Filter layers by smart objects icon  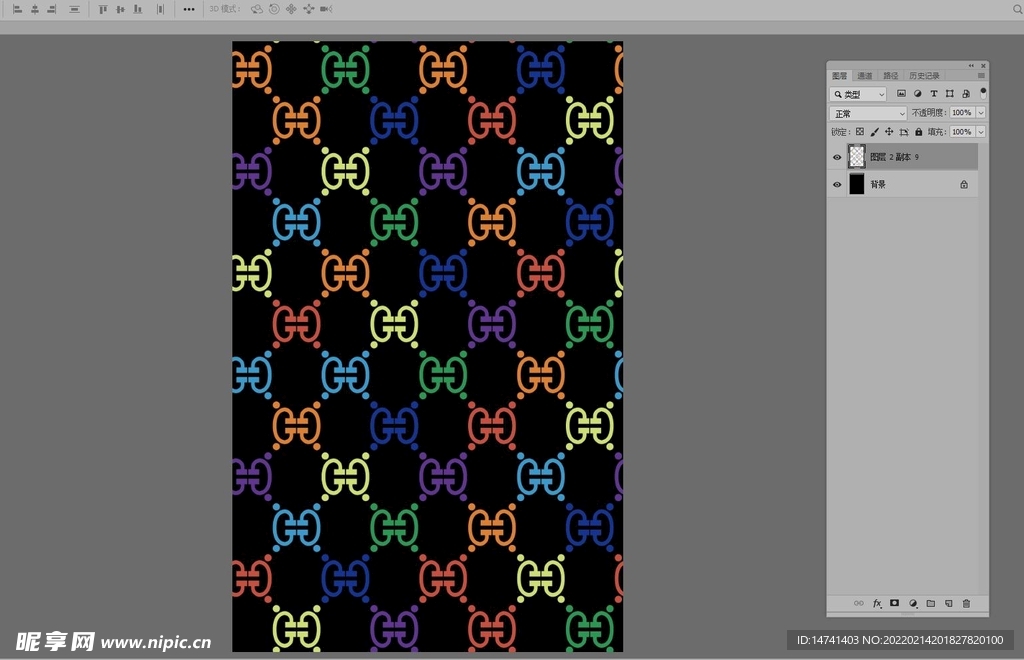966,93
